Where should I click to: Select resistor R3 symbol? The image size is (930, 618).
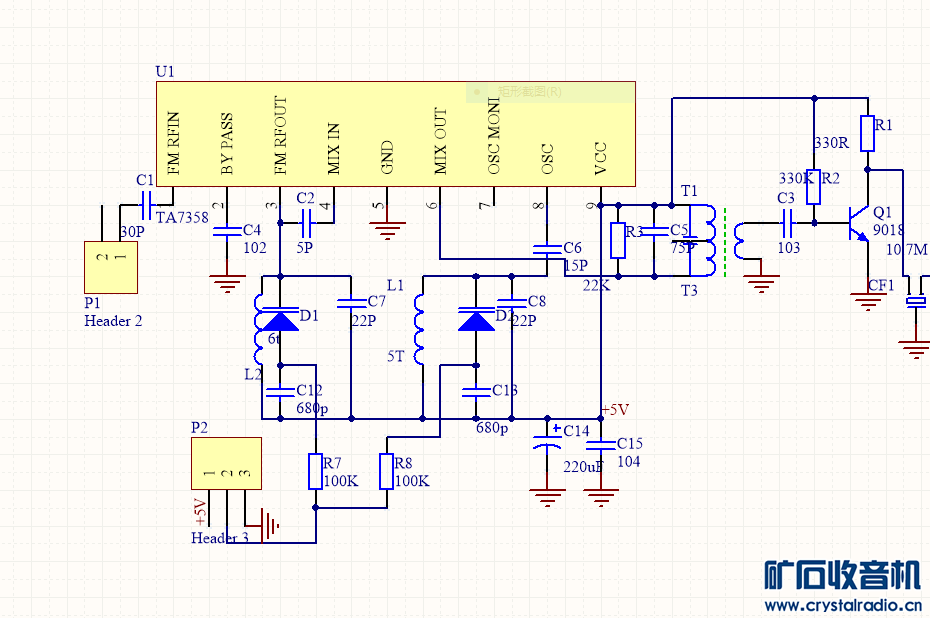click(x=618, y=241)
